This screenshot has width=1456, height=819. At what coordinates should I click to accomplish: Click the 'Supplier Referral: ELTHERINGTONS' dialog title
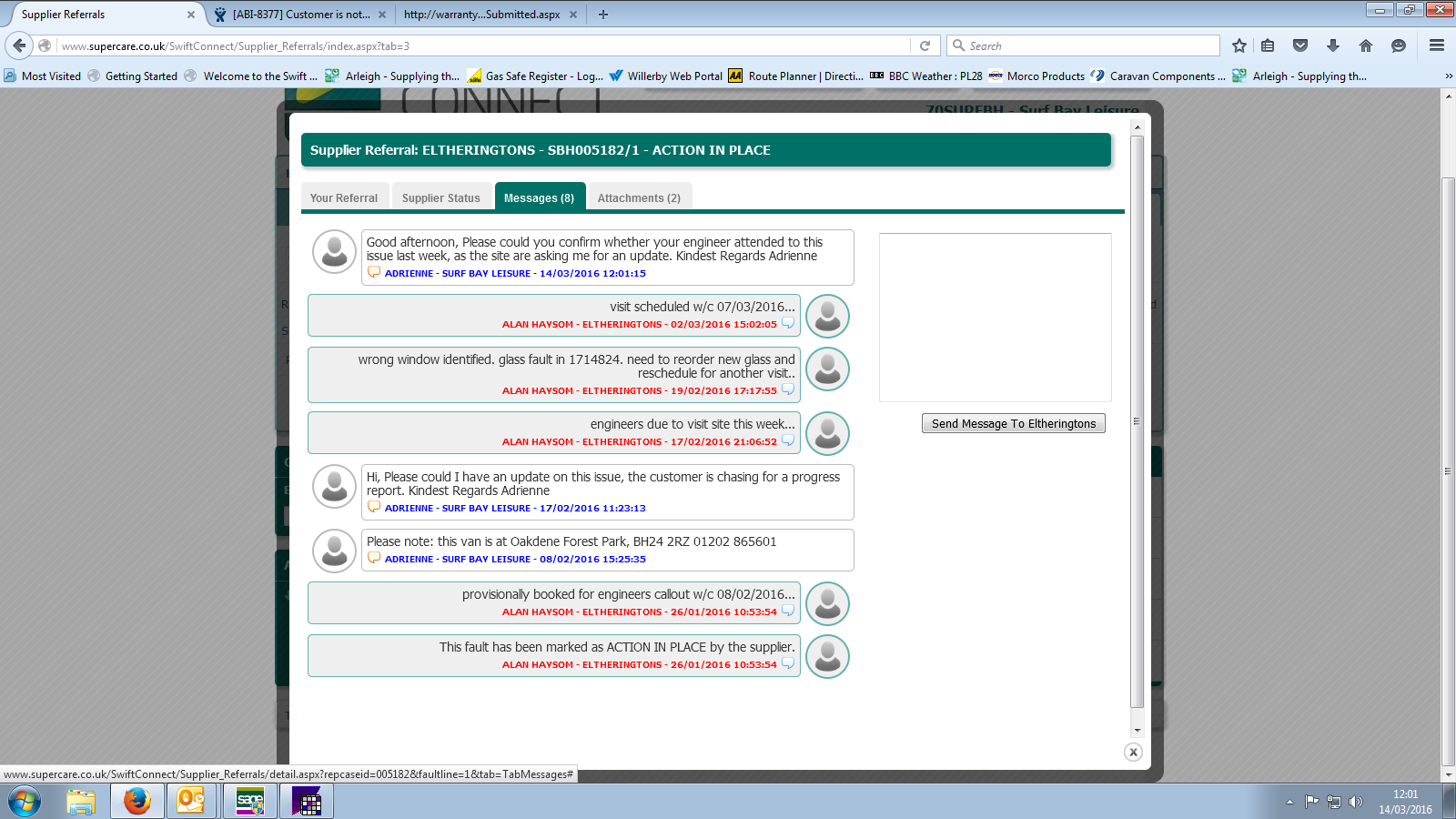coord(541,150)
